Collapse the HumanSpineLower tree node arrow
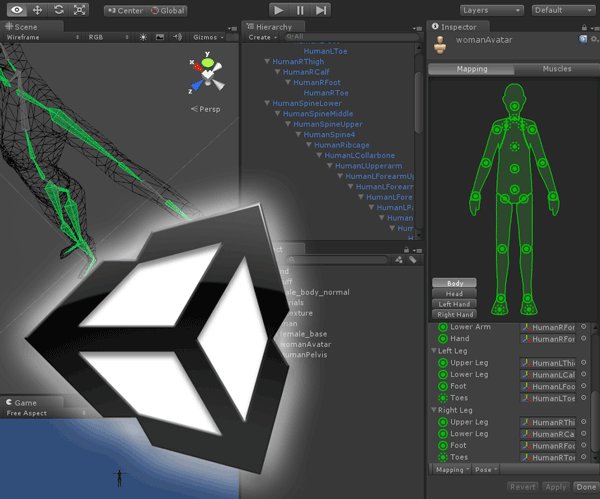 click(x=267, y=103)
